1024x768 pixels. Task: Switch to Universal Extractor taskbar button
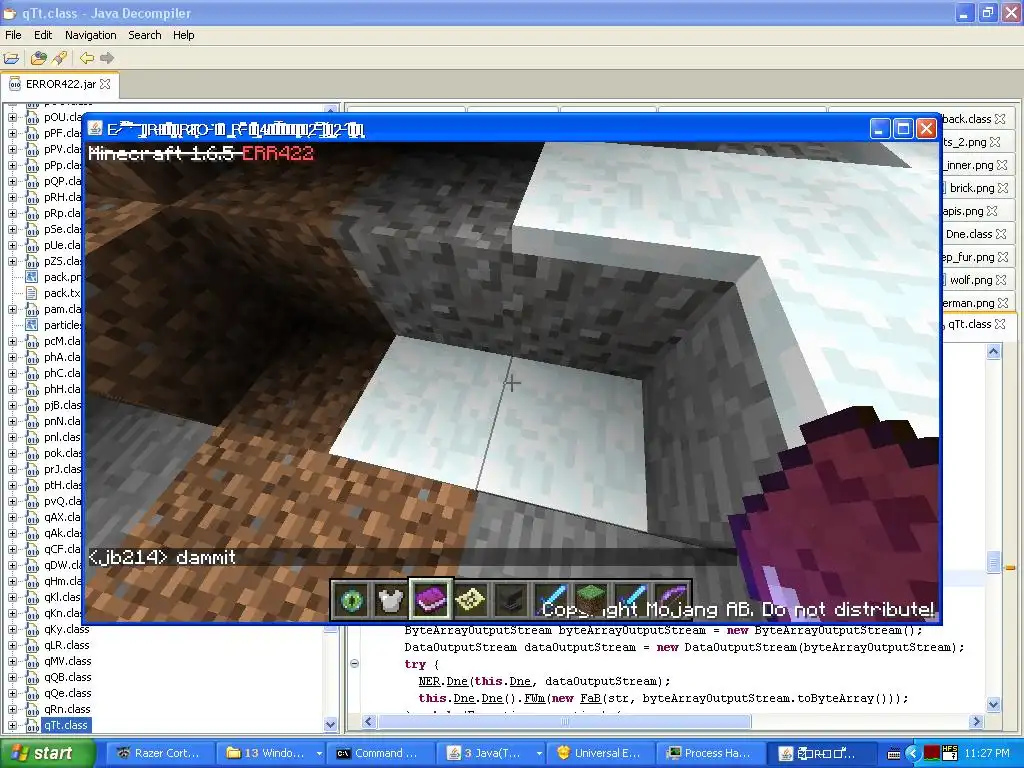(600, 753)
